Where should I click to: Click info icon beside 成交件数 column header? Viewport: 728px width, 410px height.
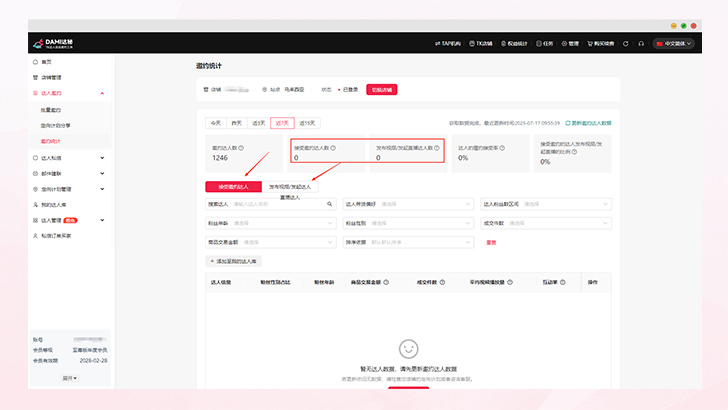(442, 282)
